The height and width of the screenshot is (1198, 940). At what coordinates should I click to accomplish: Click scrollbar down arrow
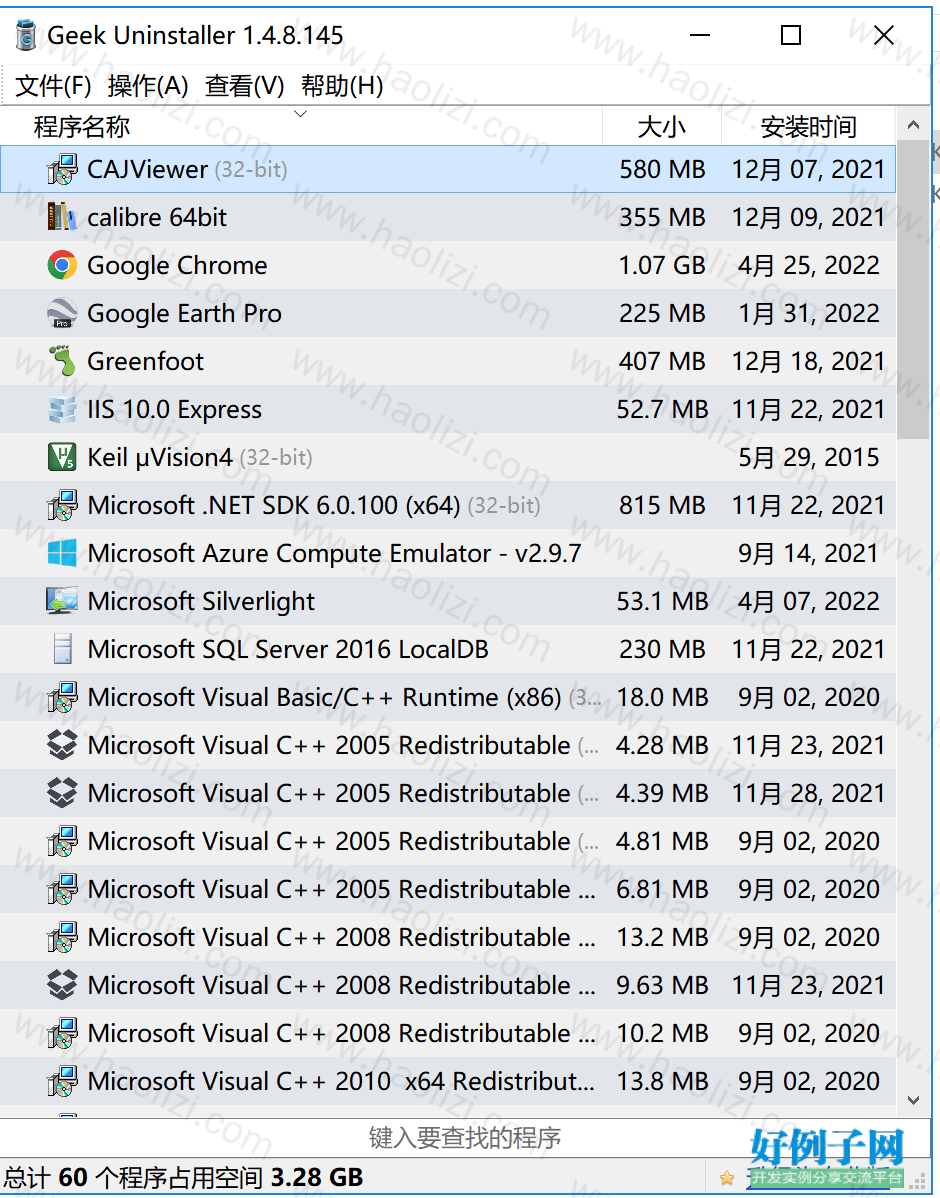coord(913,1100)
